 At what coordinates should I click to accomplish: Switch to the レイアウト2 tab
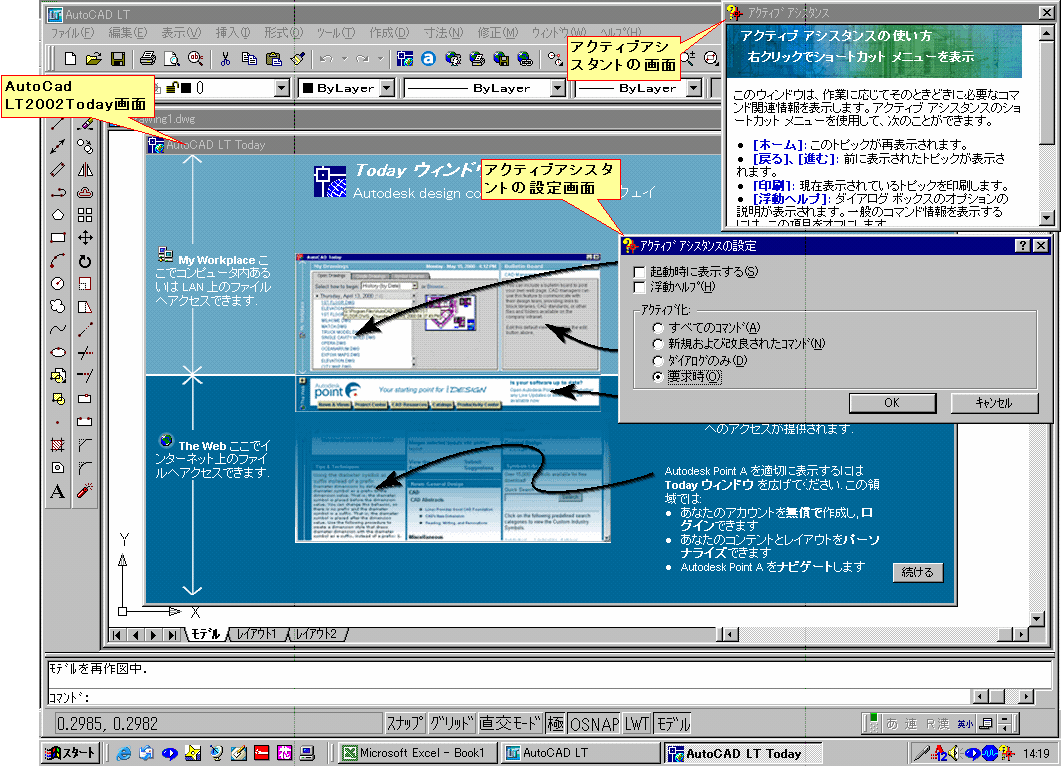pyautogui.click(x=316, y=634)
